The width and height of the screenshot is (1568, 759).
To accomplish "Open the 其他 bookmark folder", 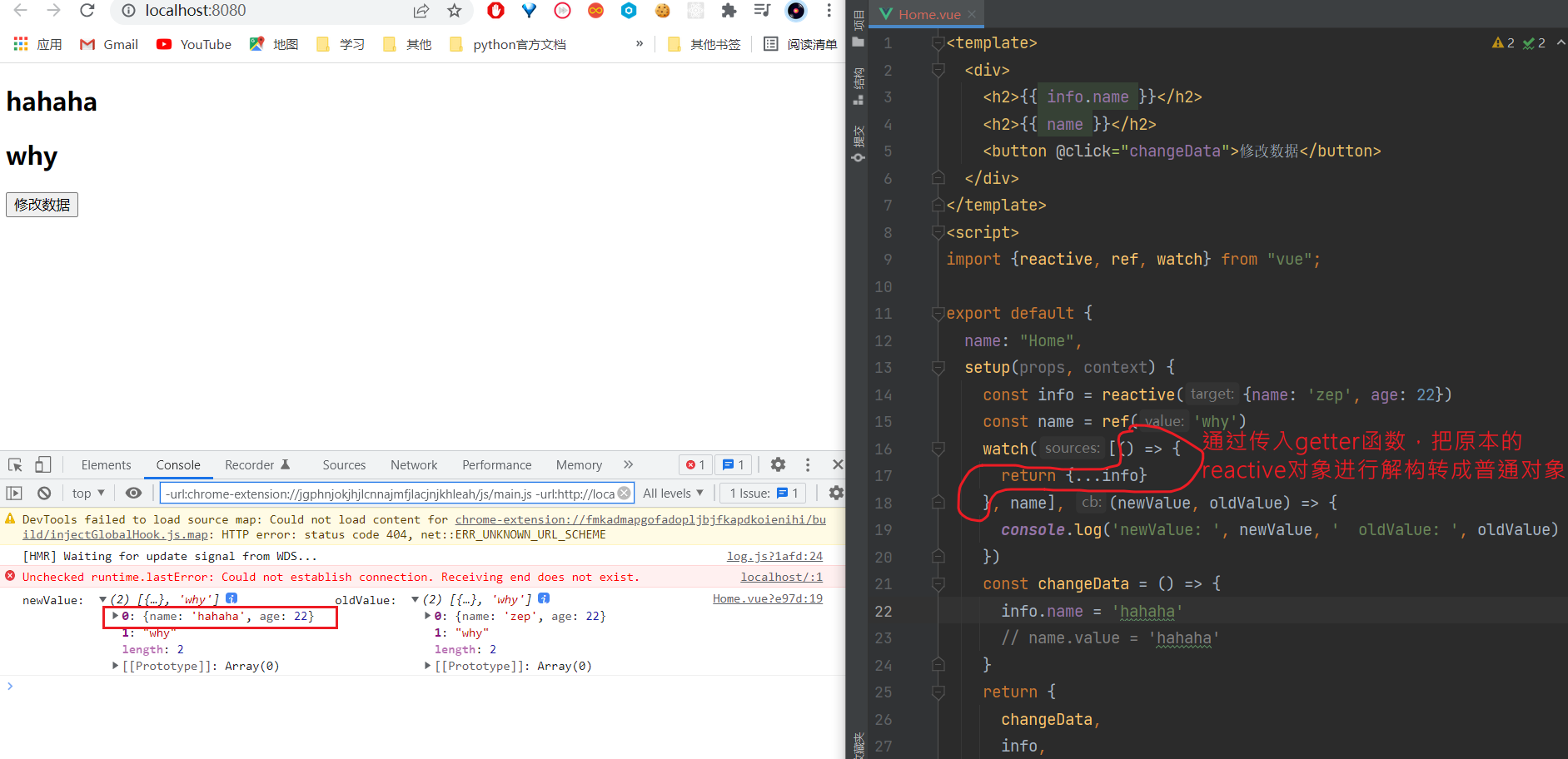I will (x=407, y=44).
